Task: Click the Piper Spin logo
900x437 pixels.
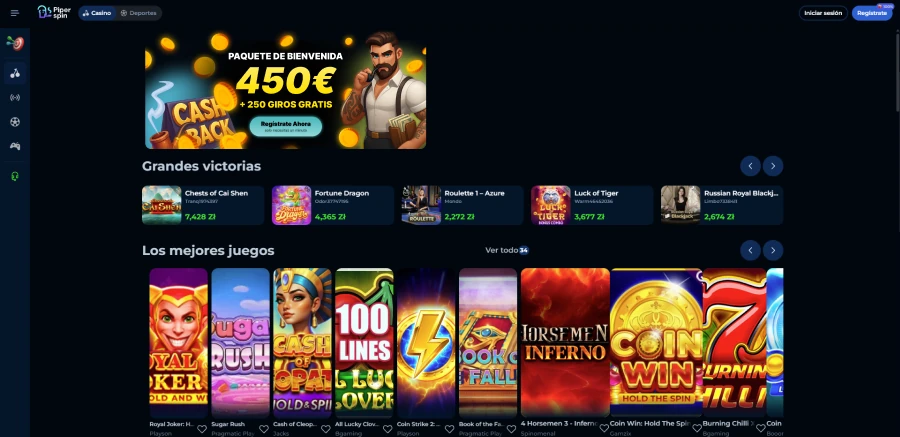Action: tap(54, 12)
